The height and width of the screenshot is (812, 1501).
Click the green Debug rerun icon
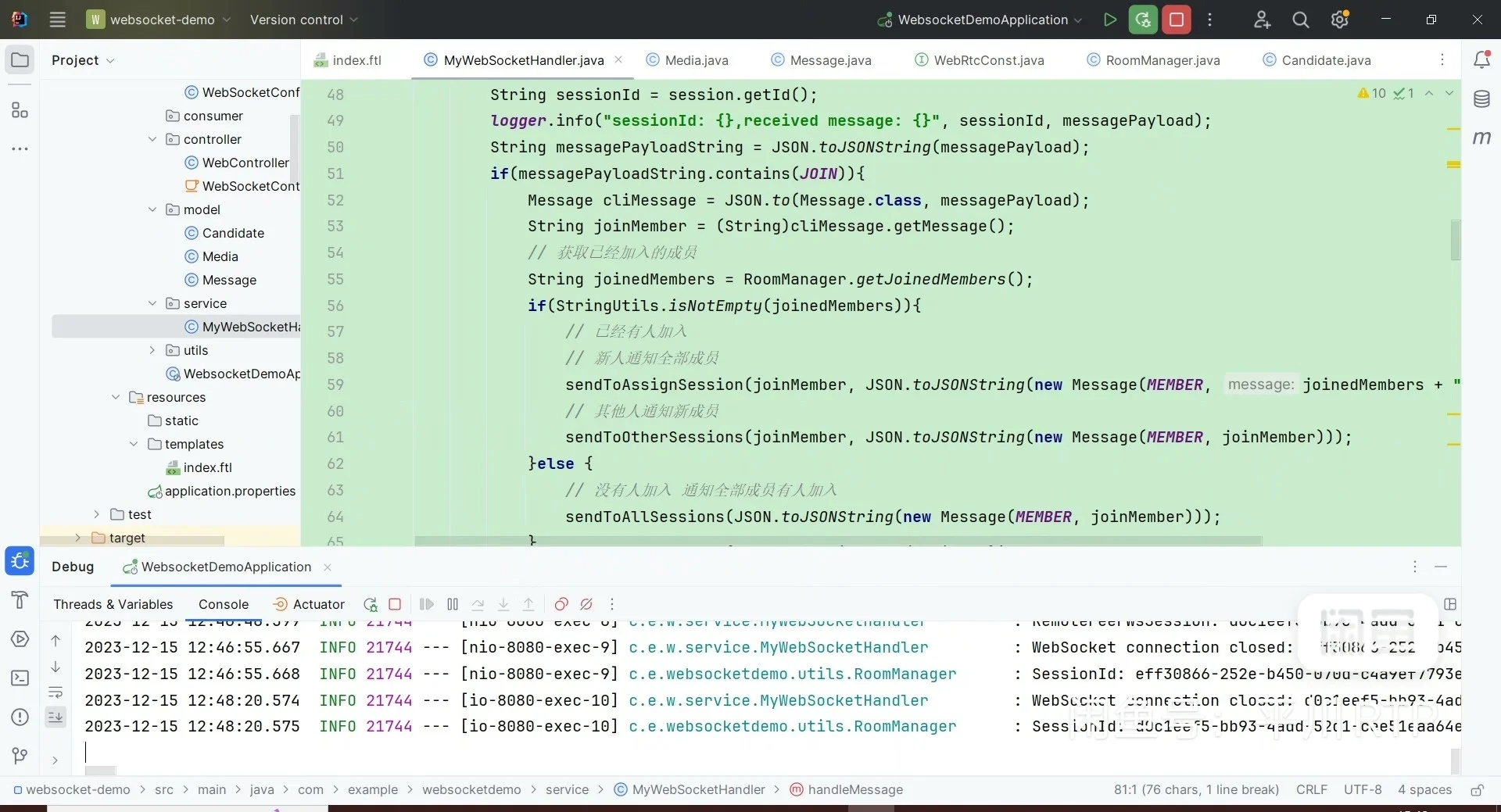[x=1143, y=20]
